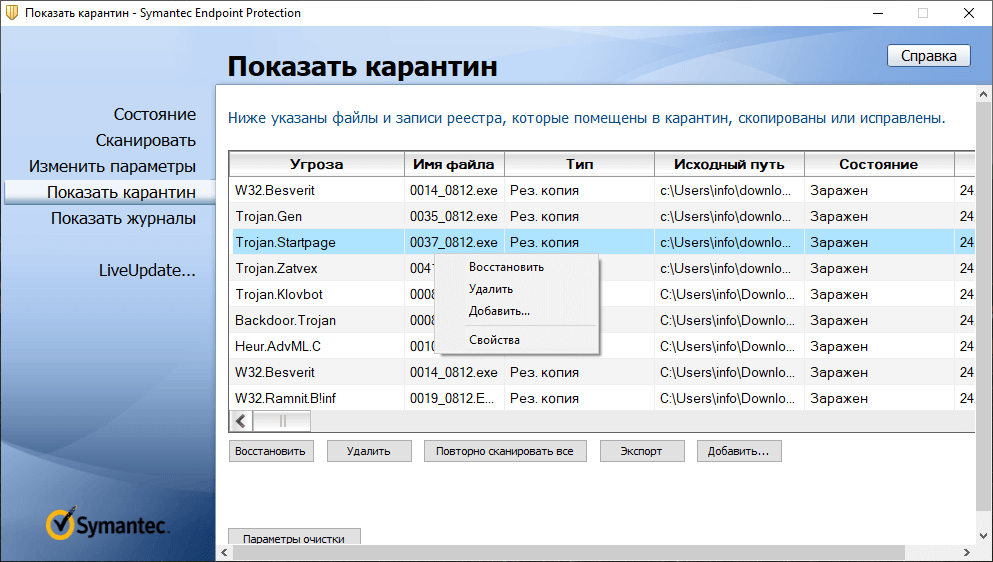Sort by the Имя файла column header
The height and width of the screenshot is (562, 993).
click(454, 164)
